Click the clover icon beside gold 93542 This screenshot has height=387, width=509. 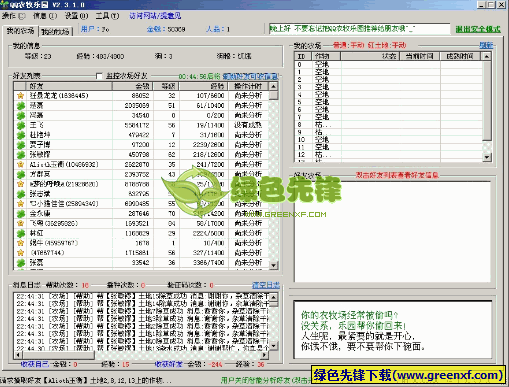click(21, 263)
